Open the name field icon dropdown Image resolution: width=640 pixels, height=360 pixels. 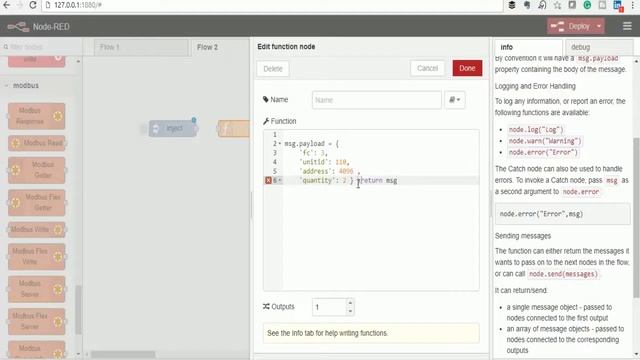(x=455, y=100)
